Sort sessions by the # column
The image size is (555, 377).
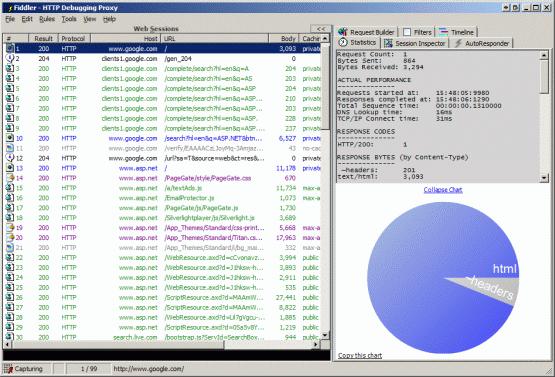[x=16, y=38]
